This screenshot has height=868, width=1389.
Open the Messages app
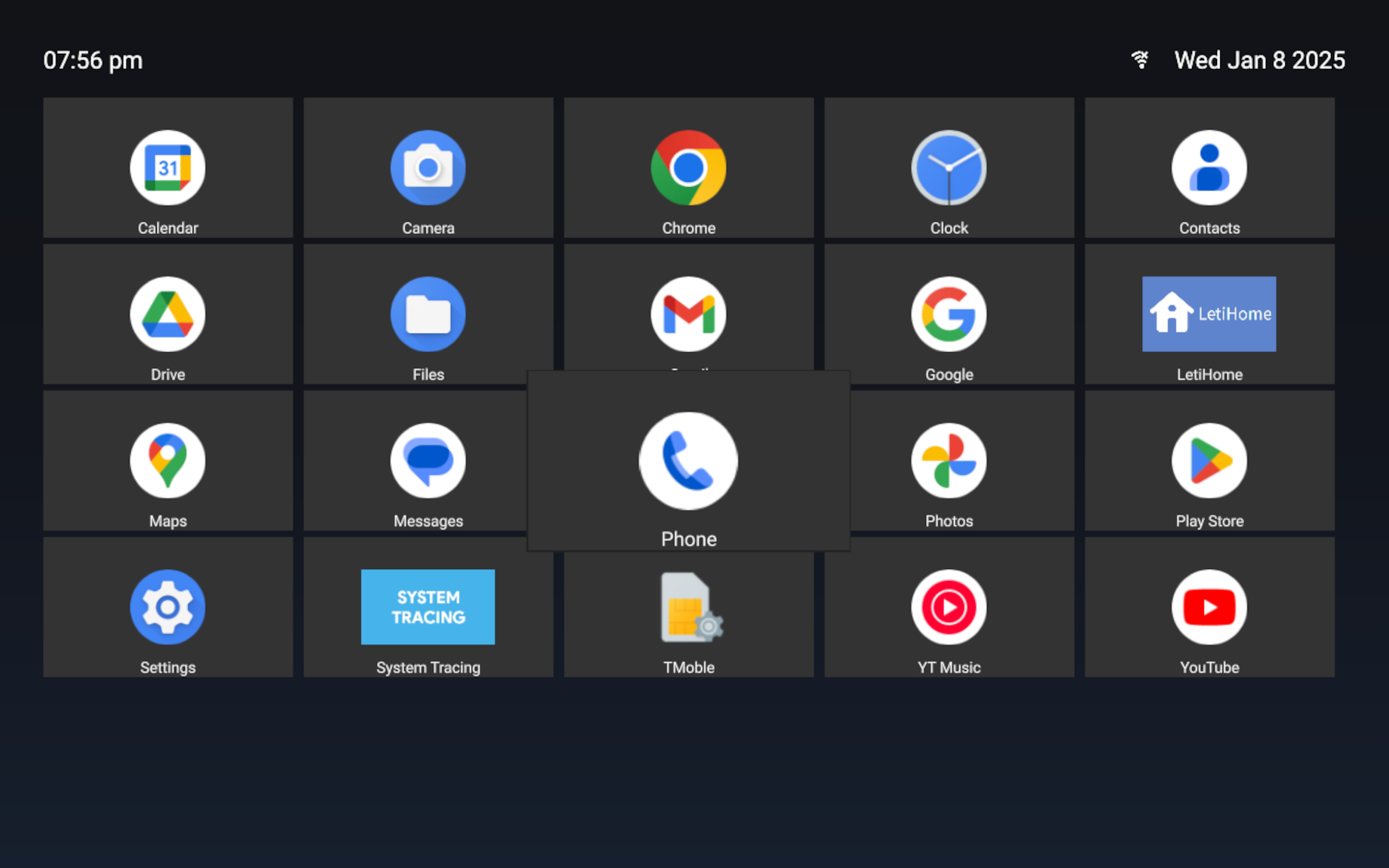(x=428, y=461)
